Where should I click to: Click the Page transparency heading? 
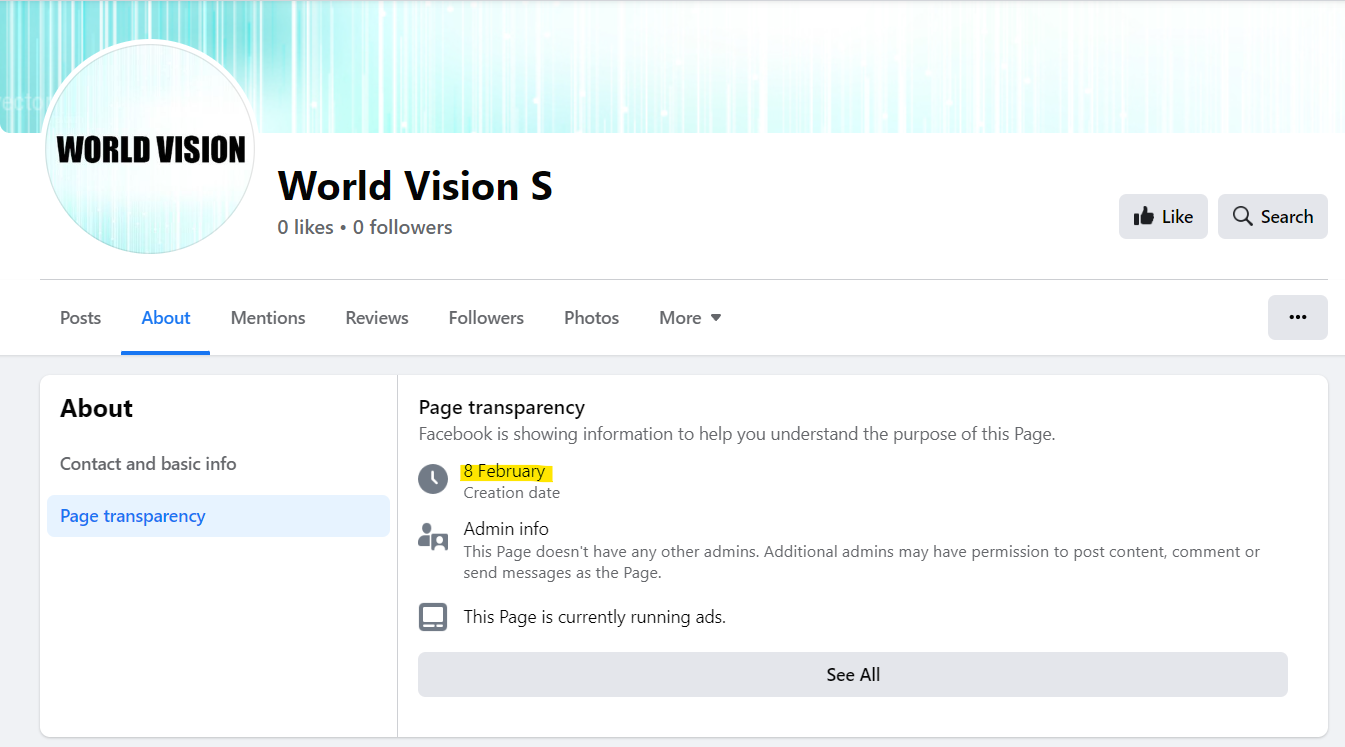point(502,407)
